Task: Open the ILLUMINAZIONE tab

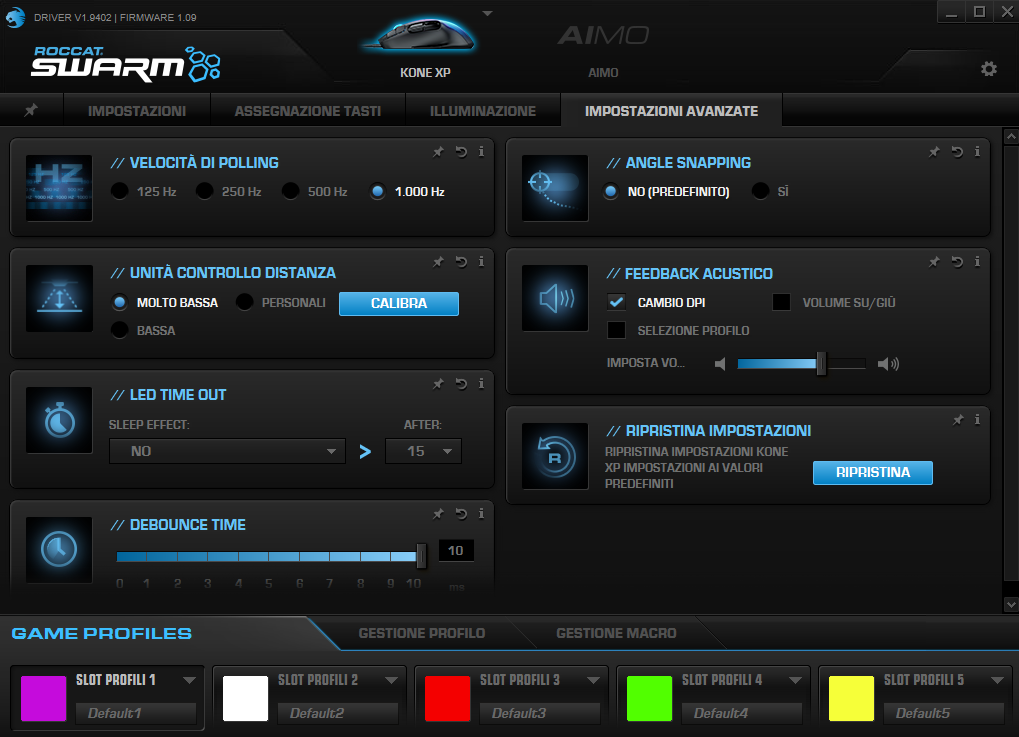Action: pyautogui.click(x=483, y=110)
